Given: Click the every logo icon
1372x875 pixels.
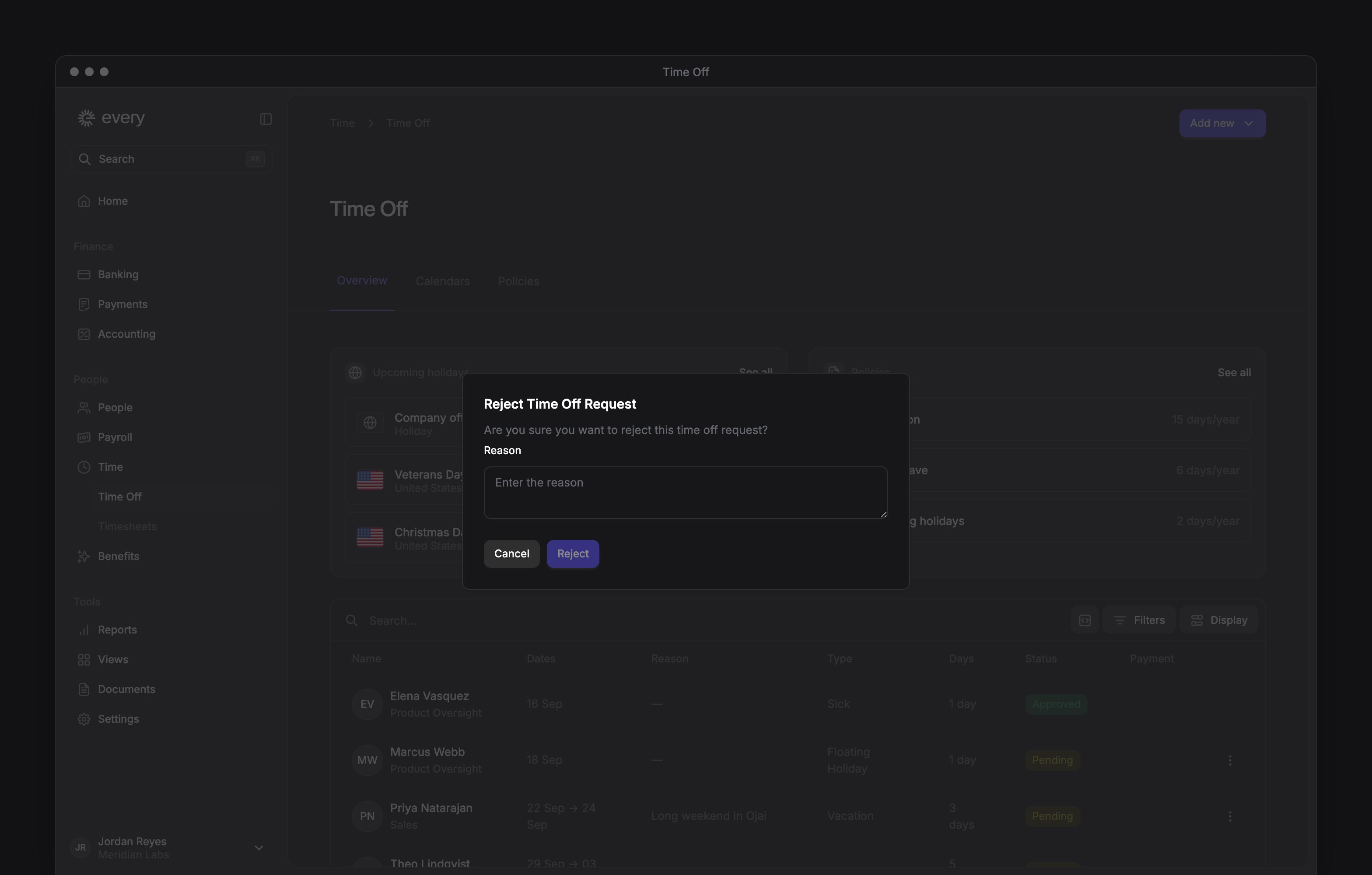Looking at the screenshot, I should (x=86, y=118).
